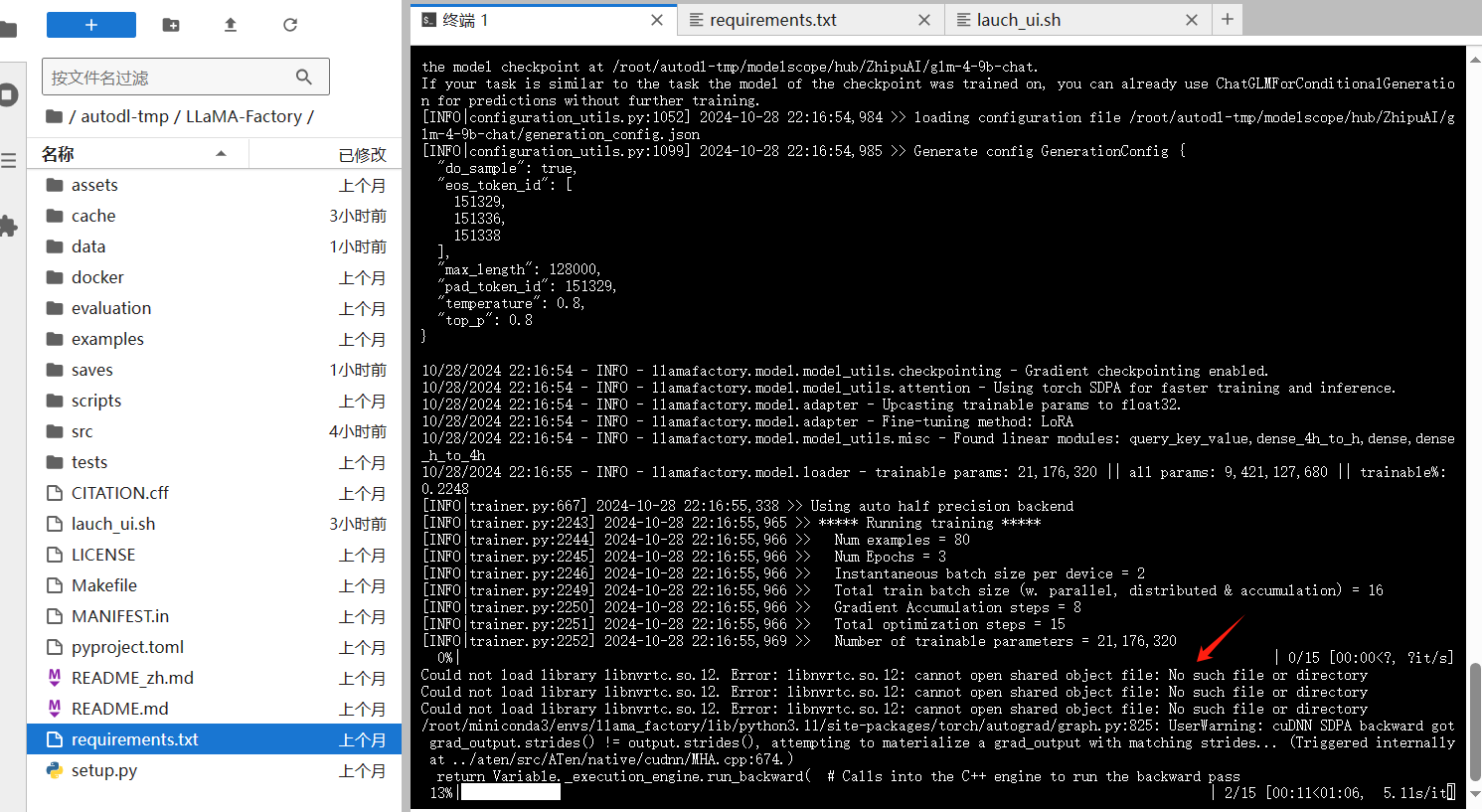Open the table of contents sidebar icon

[8, 160]
